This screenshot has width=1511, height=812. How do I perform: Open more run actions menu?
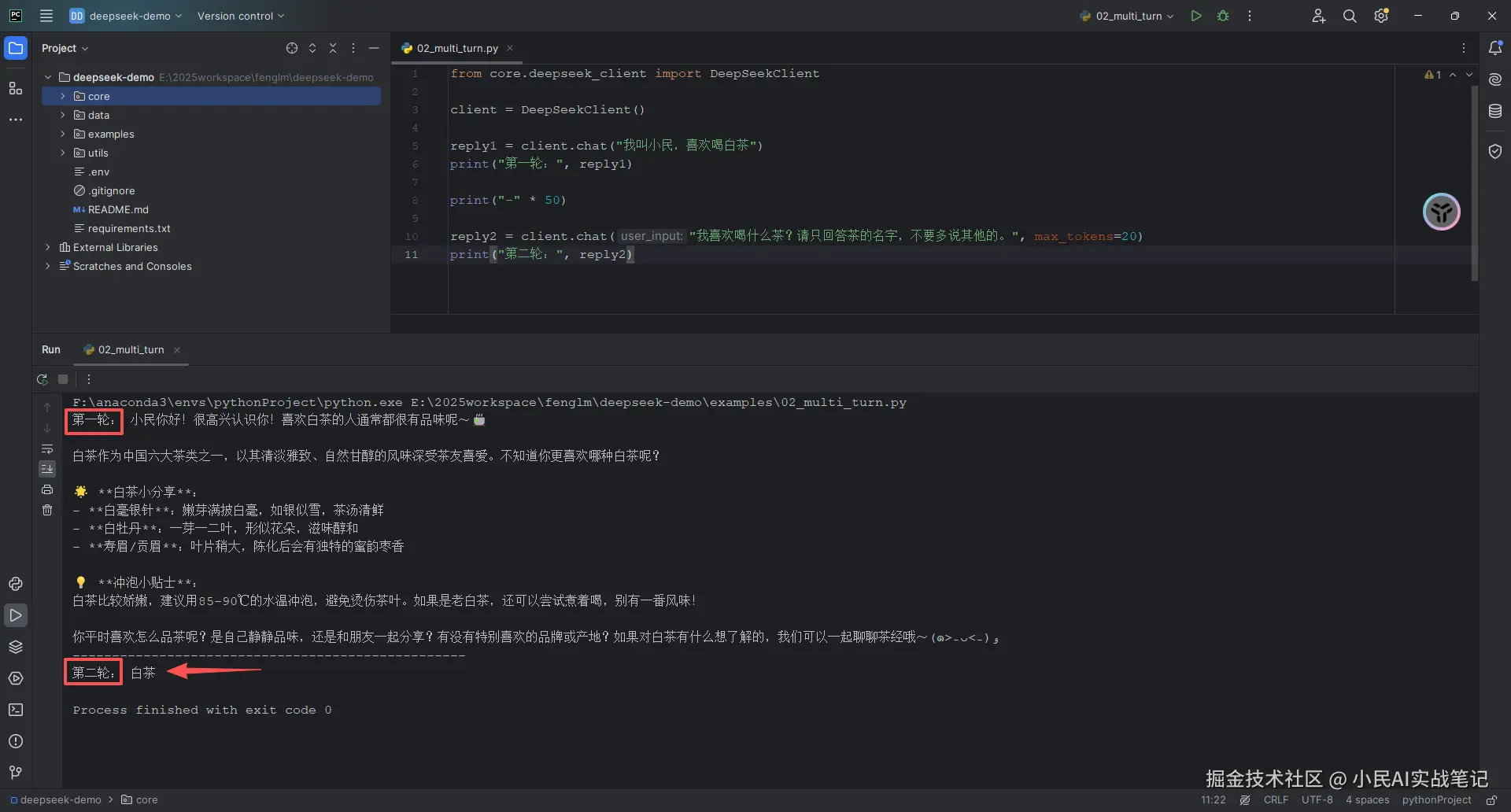pyautogui.click(x=1250, y=16)
